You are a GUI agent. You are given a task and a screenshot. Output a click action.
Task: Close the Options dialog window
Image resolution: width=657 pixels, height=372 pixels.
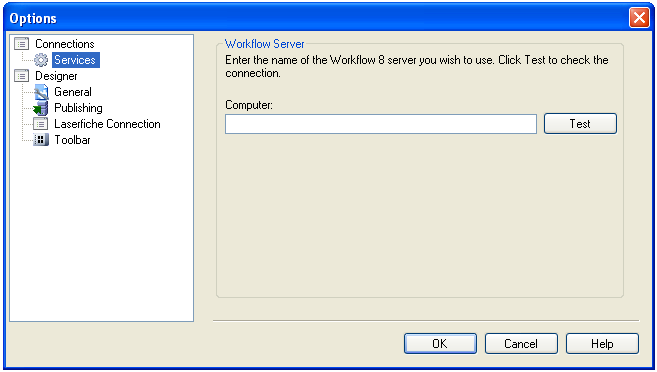[639, 18]
